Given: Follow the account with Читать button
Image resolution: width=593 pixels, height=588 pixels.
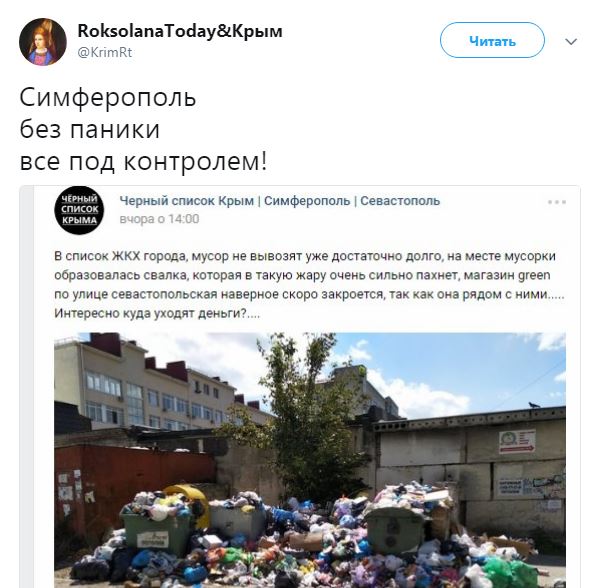Looking at the screenshot, I should (492, 40).
